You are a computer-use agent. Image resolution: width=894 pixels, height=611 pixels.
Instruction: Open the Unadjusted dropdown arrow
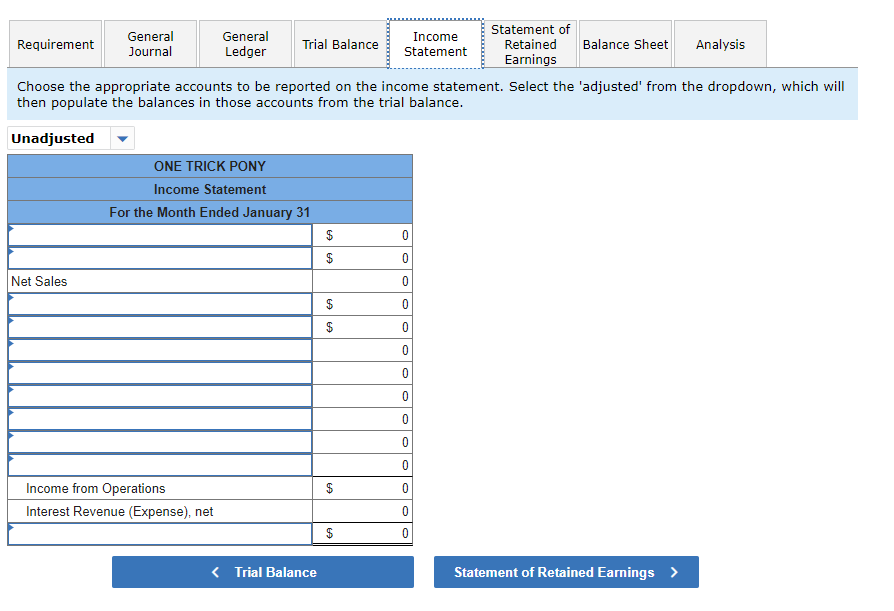tap(122, 139)
